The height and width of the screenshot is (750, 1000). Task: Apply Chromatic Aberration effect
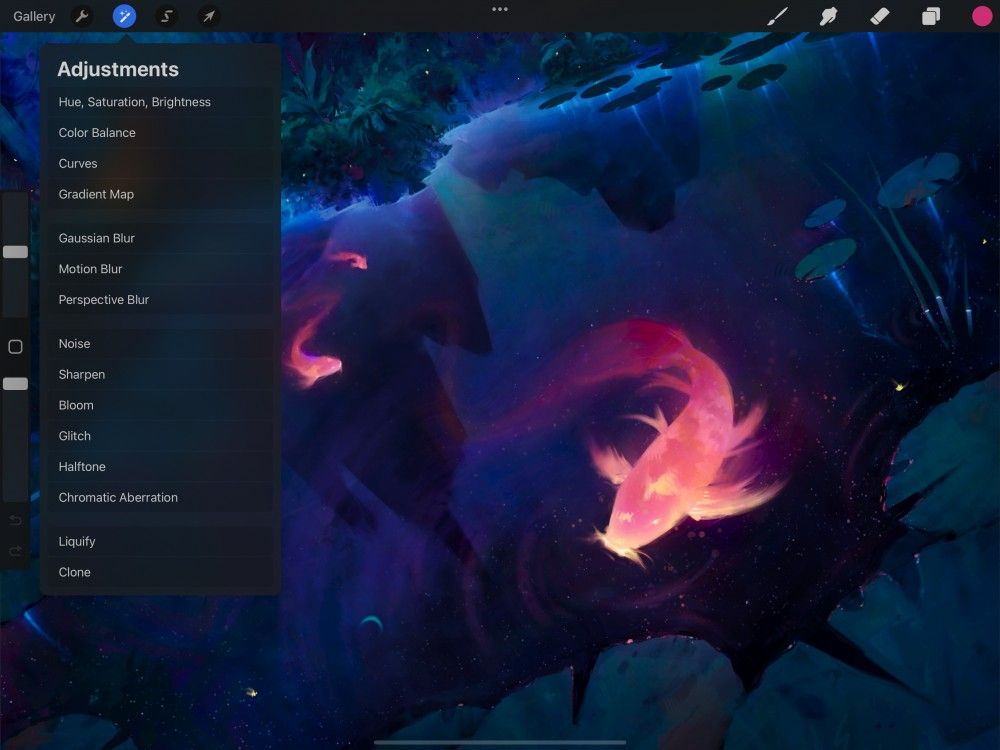117,497
